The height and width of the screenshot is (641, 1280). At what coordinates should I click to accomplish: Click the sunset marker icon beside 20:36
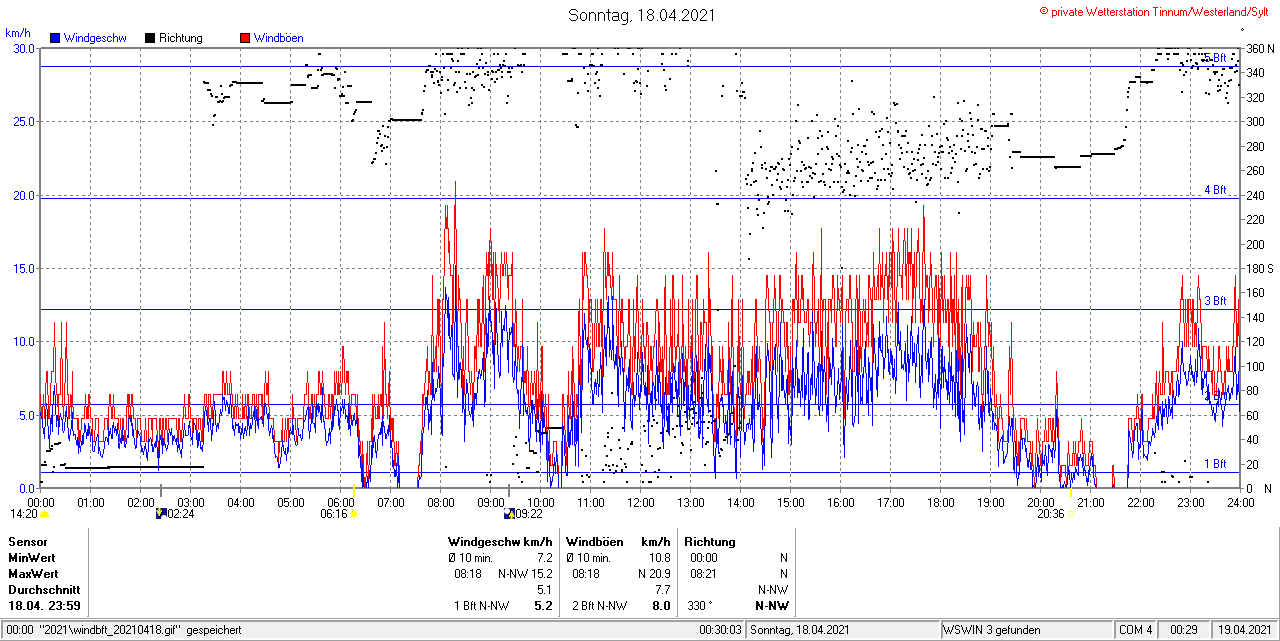click(x=1071, y=514)
